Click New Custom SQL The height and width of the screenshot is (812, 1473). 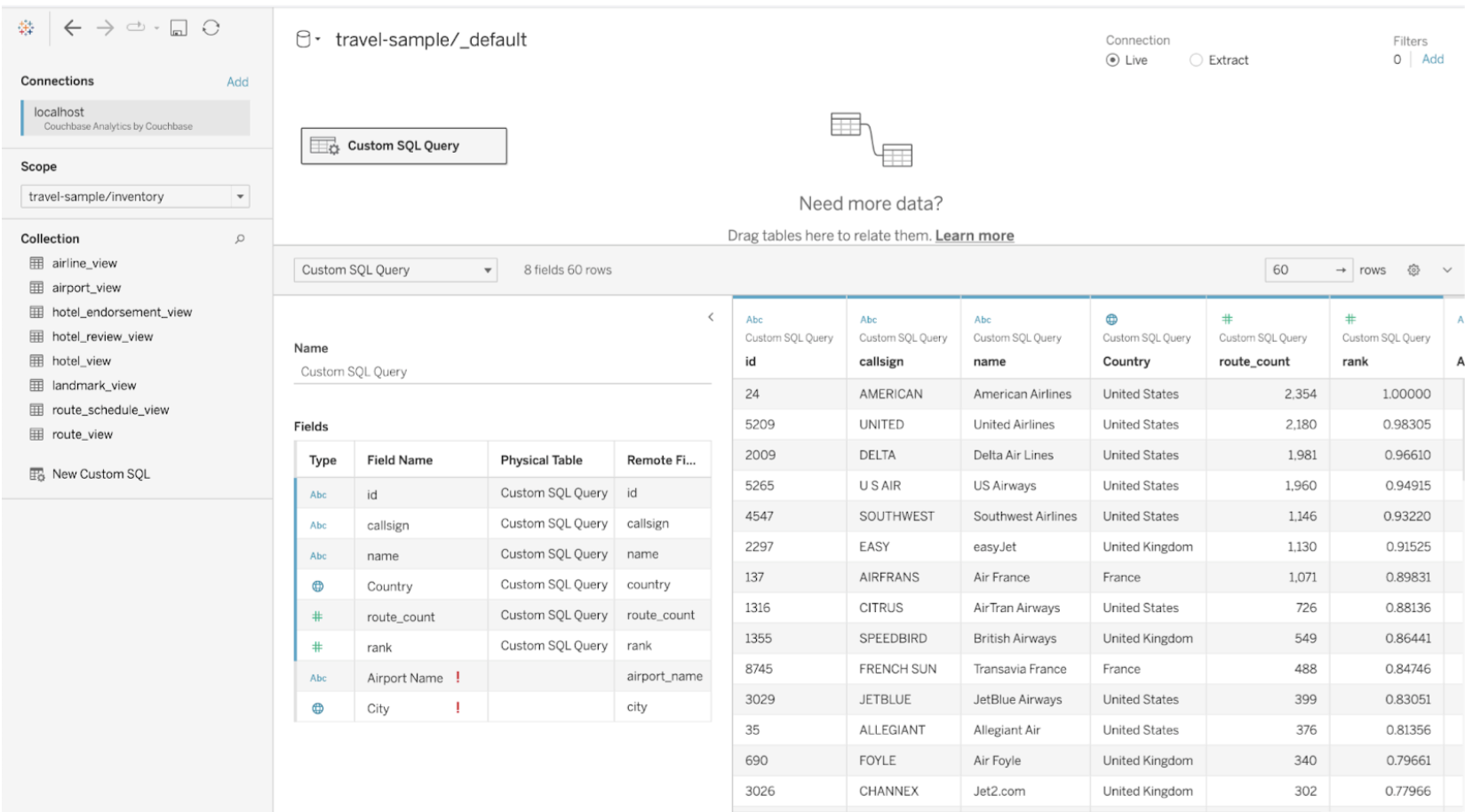tap(101, 474)
